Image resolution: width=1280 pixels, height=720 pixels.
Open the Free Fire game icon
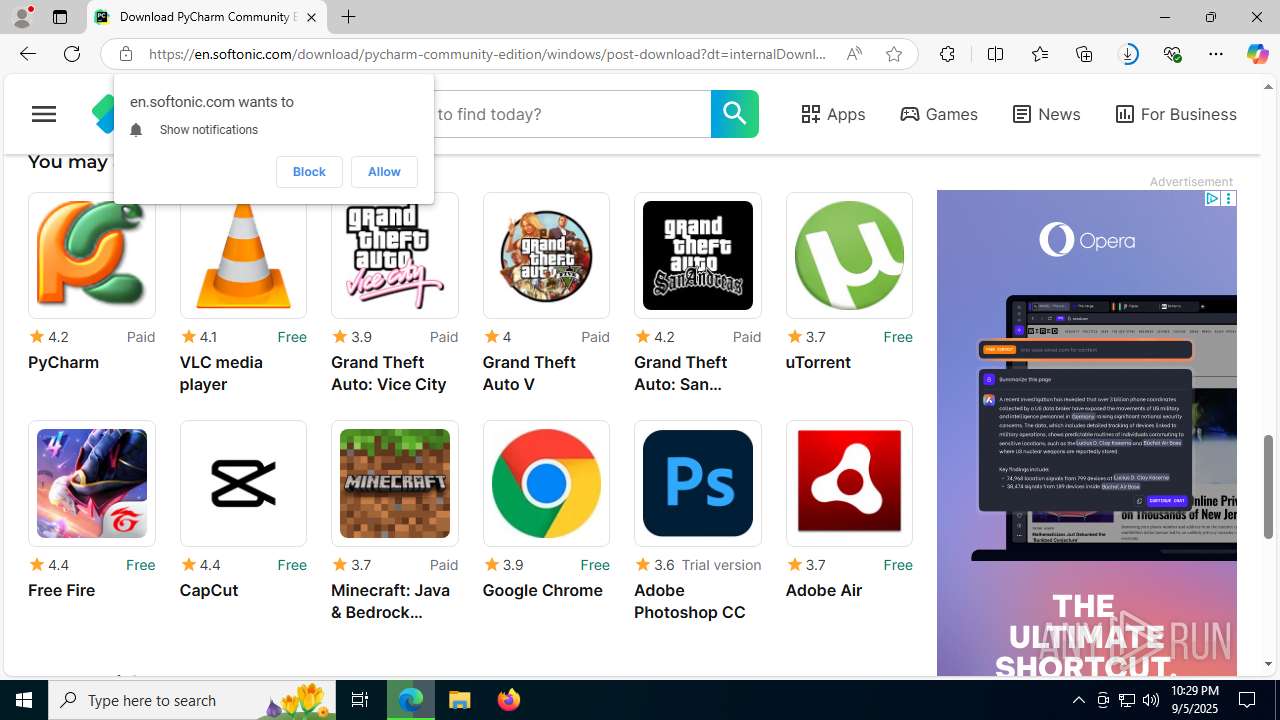click(x=92, y=483)
